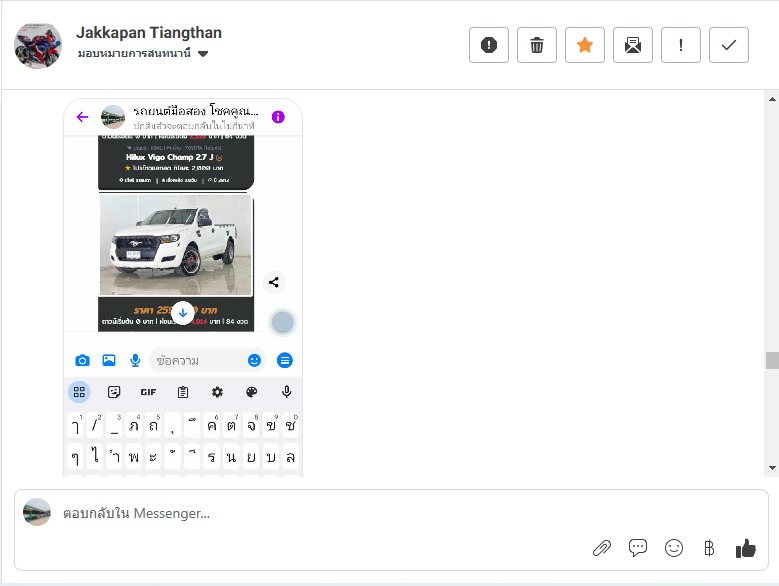Click the keyboard sticker icon
Viewport: 779px width, 586px height.
114,392
